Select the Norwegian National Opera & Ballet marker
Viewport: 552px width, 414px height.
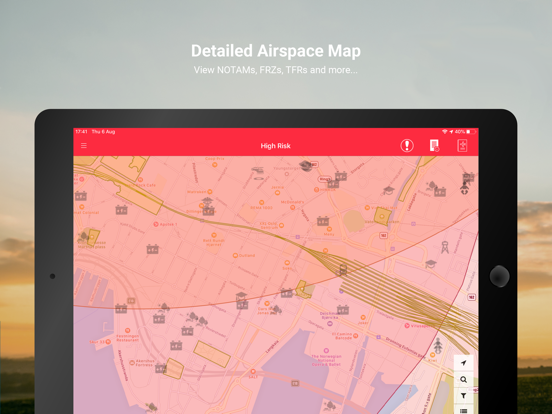point(326,351)
